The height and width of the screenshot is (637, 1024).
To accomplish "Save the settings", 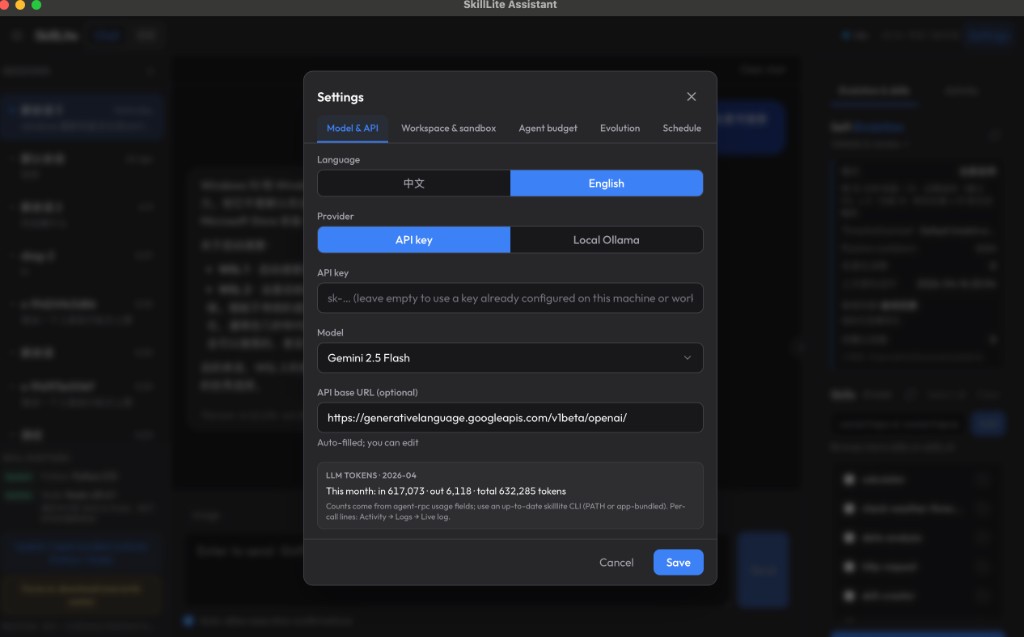I will point(678,563).
